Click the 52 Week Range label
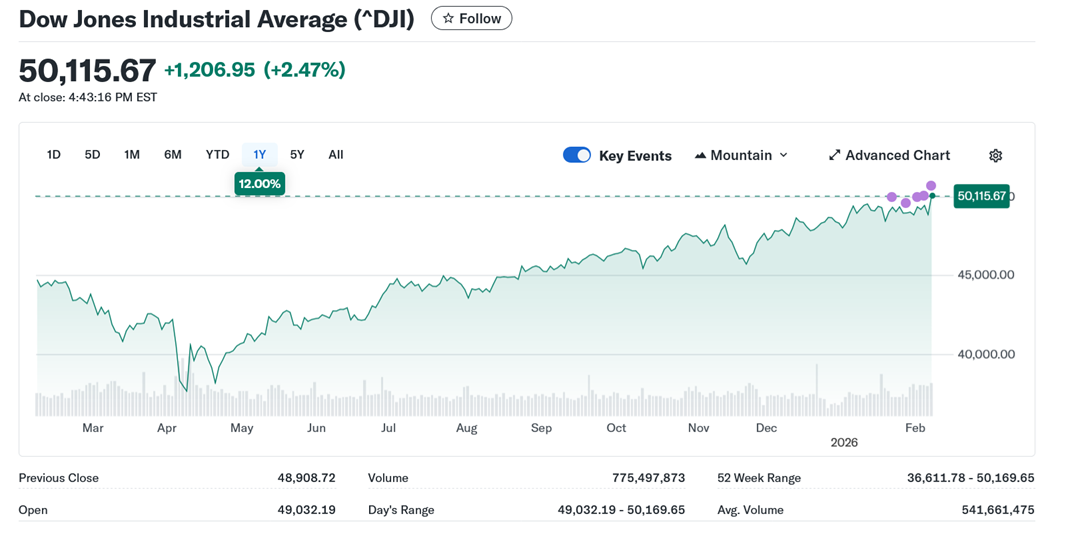The image size is (1091, 559). pyautogui.click(x=759, y=478)
